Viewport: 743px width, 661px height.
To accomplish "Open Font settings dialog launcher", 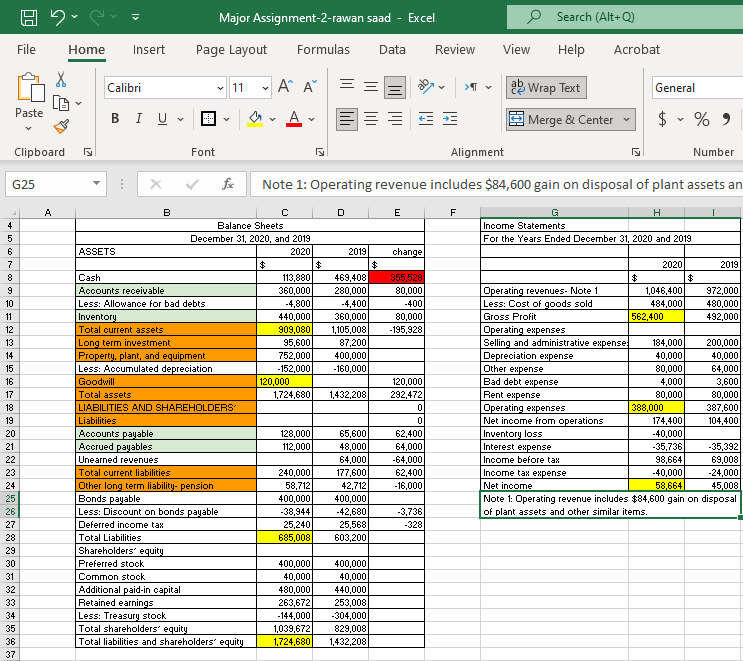I will 320,152.
